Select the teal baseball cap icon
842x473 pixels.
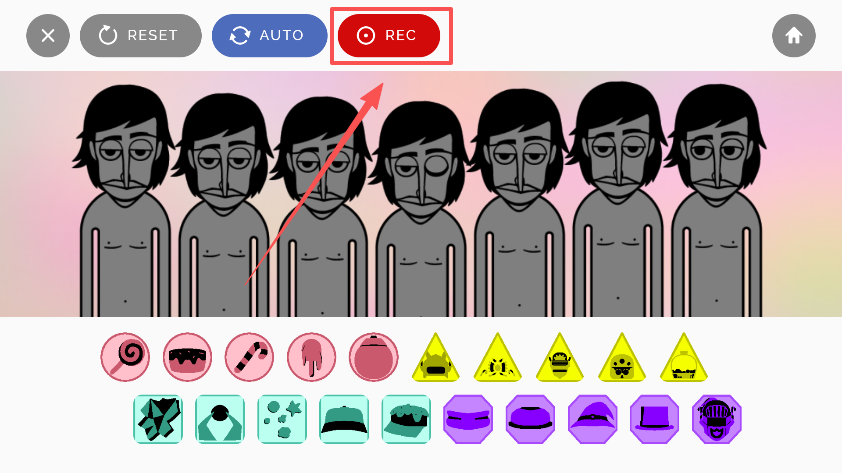344,419
